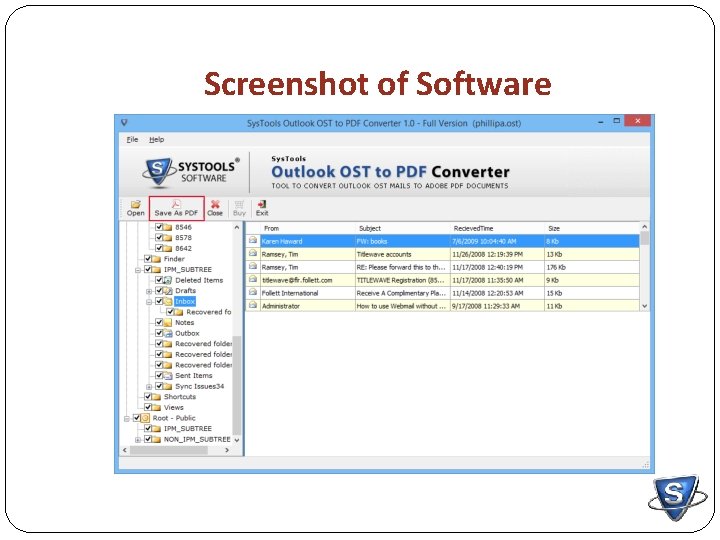Screen dimensions: 720x540
Task: Click the Deleted Items folder icon
Action: pyautogui.click(x=168, y=280)
